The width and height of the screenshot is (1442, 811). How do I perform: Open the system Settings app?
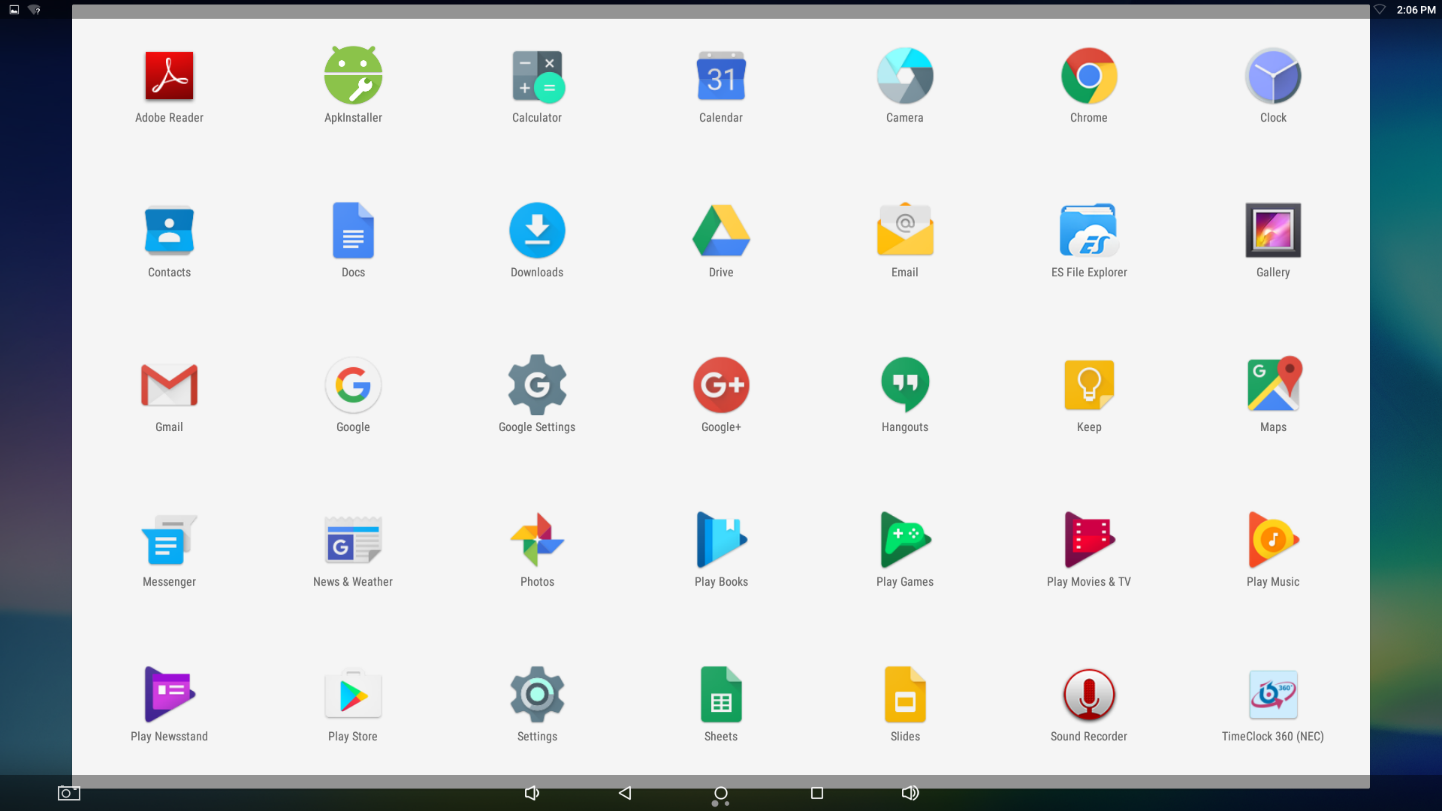537,695
